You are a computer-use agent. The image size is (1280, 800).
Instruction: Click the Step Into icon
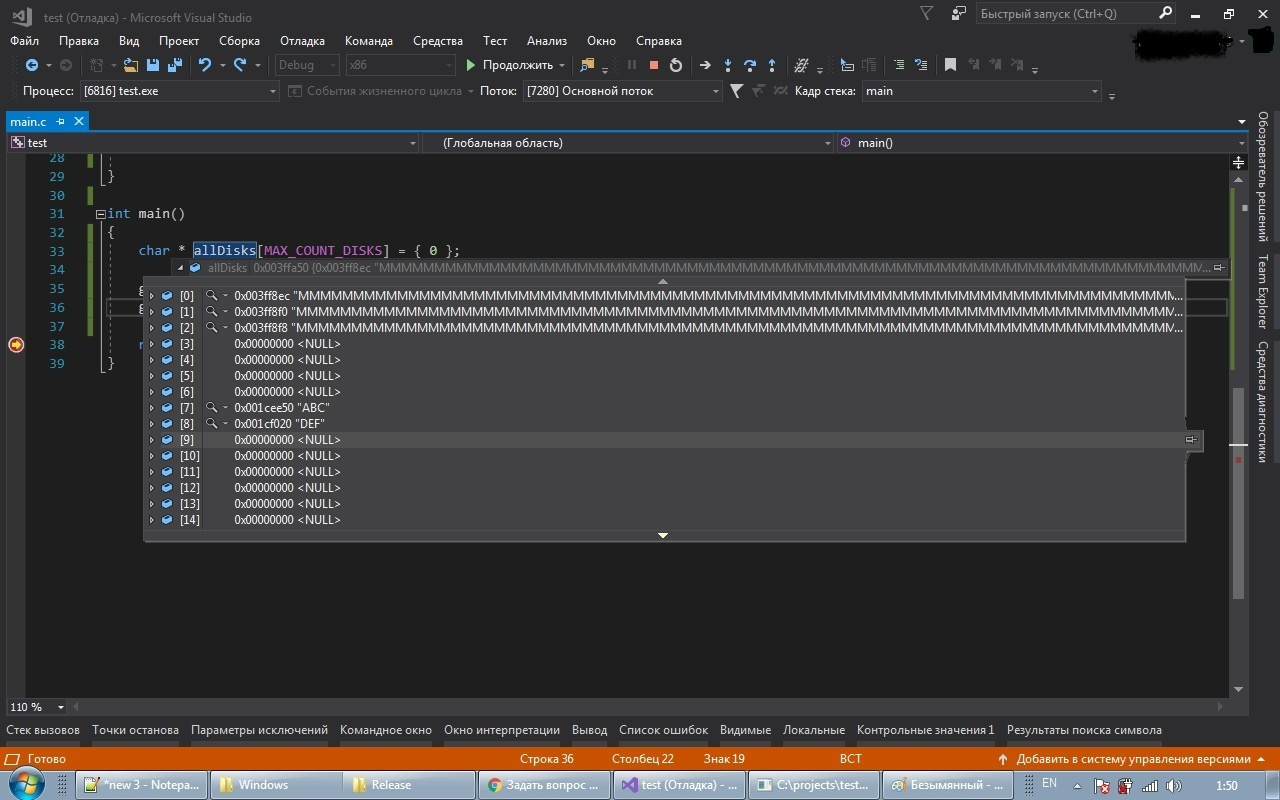(x=728, y=65)
